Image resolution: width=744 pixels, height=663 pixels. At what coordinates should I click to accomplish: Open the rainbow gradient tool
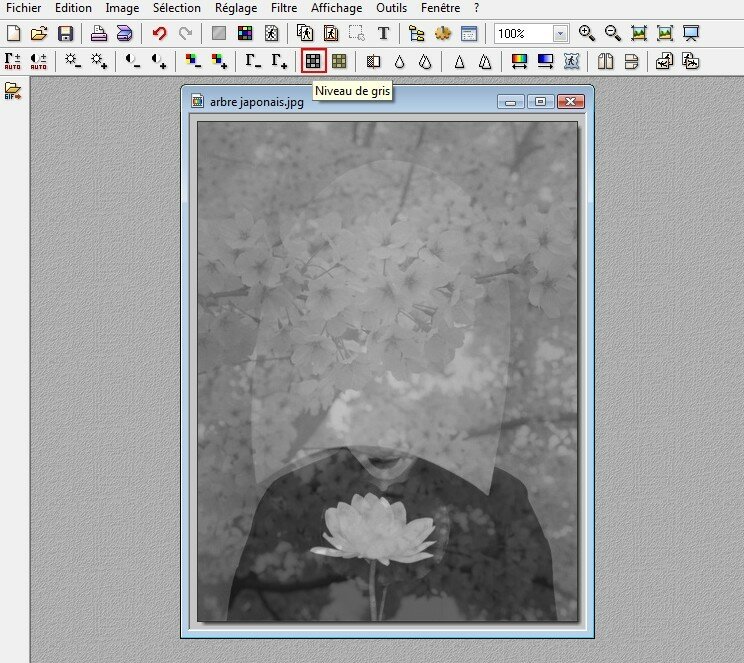click(x=520, y=61)
